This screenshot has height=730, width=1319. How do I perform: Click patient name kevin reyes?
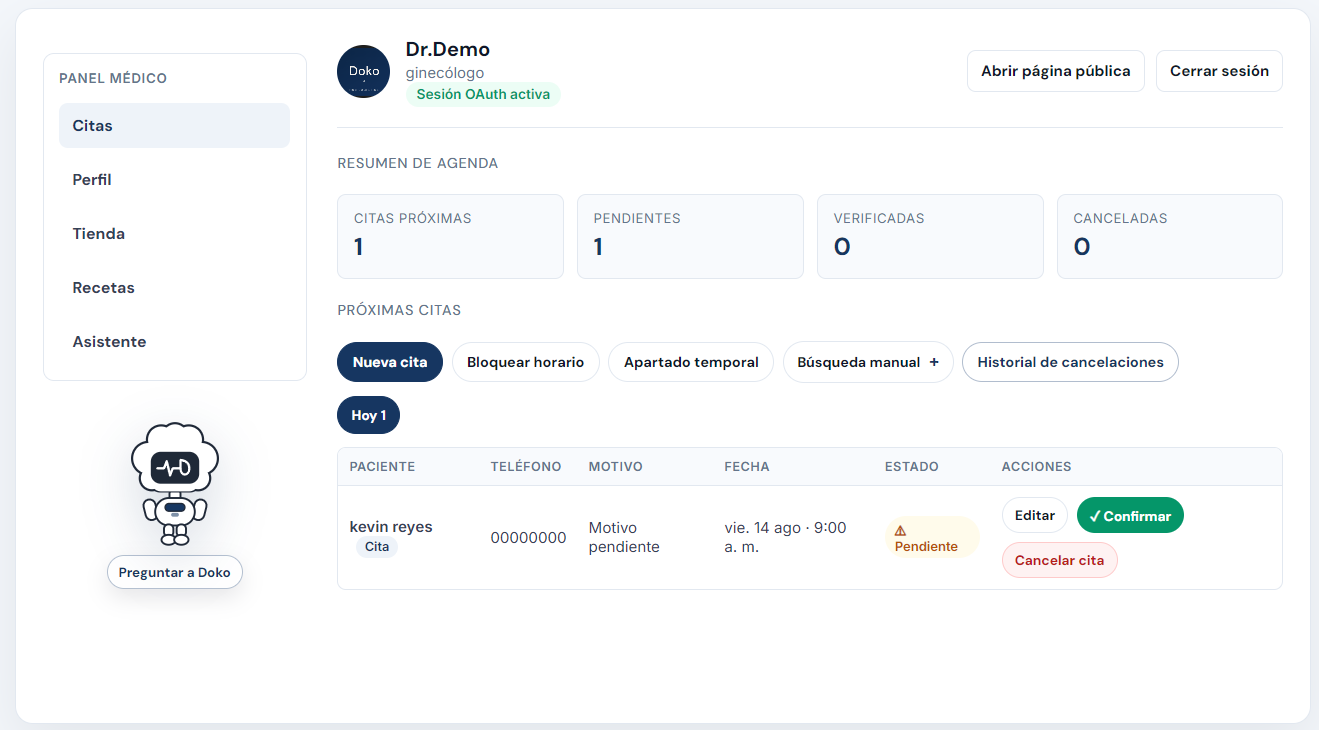[x=391, y=526]
